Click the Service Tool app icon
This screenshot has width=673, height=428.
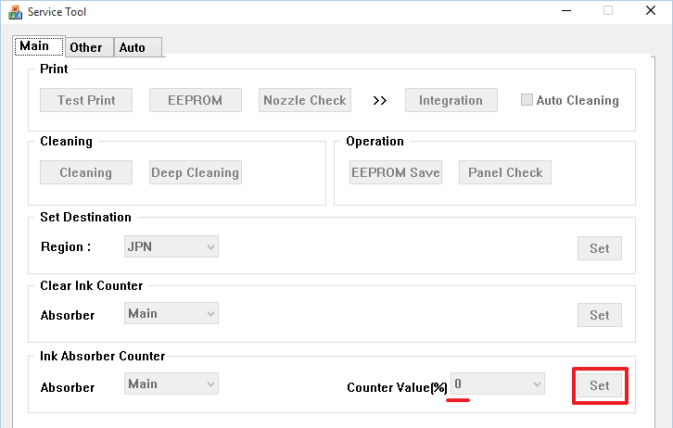click(14, 11)
